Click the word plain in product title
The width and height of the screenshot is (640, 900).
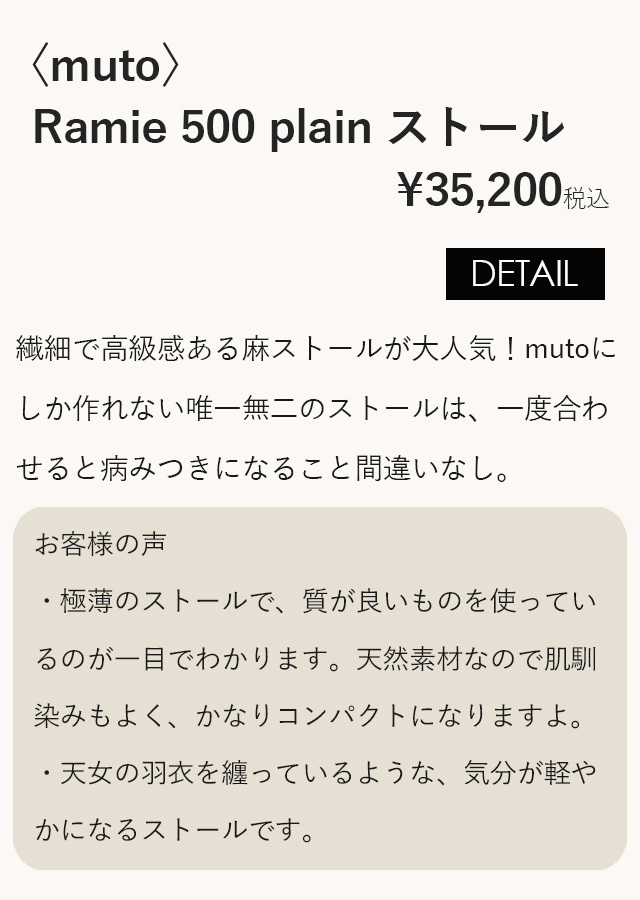coord(320,129)
